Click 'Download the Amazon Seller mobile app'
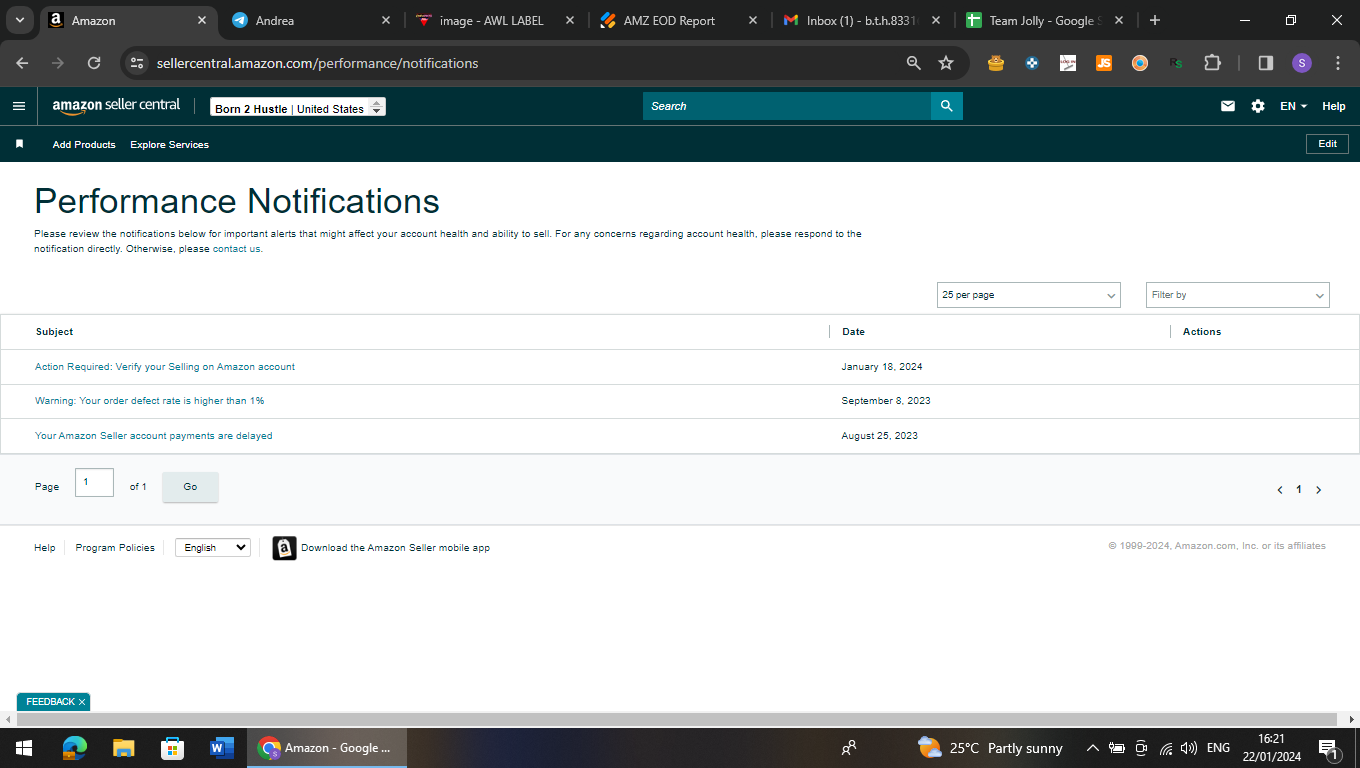Image resolution: width=1360 pixels, height=768 pixels. [395, 548]
